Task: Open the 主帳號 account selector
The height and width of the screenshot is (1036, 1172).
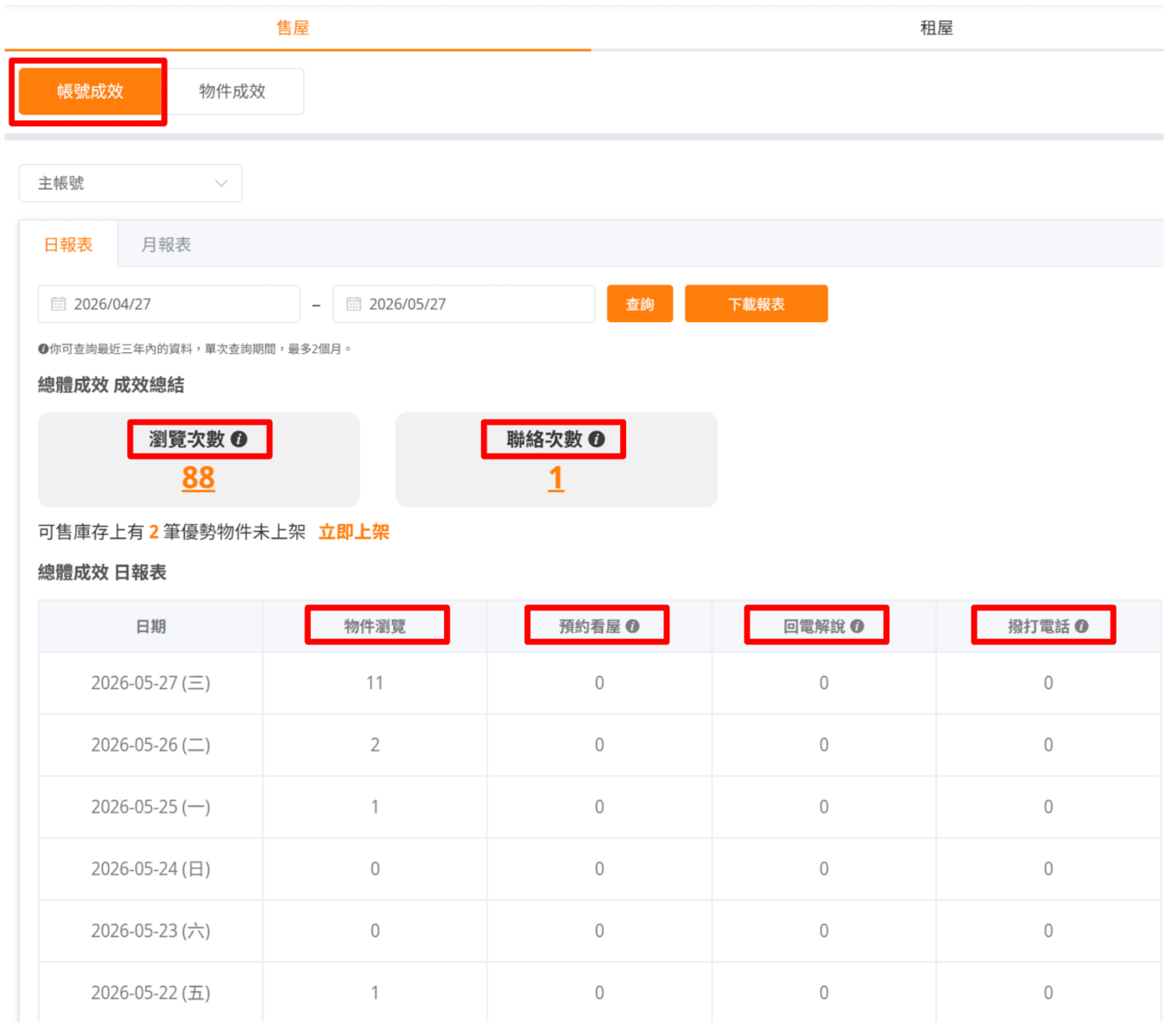Action: (130, 183)
